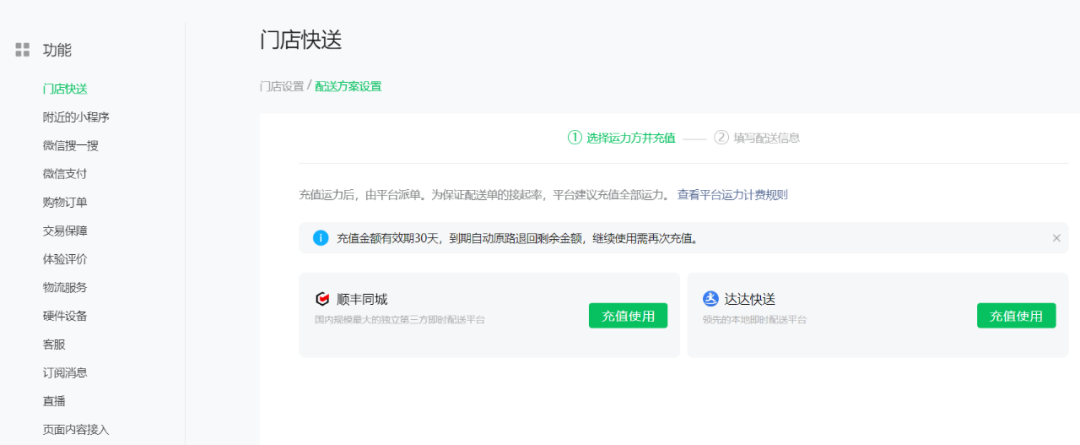Click the 顺丰同城 logo icon
Image resolution: width=1080 pixels, height=445 pixels.
322,299
